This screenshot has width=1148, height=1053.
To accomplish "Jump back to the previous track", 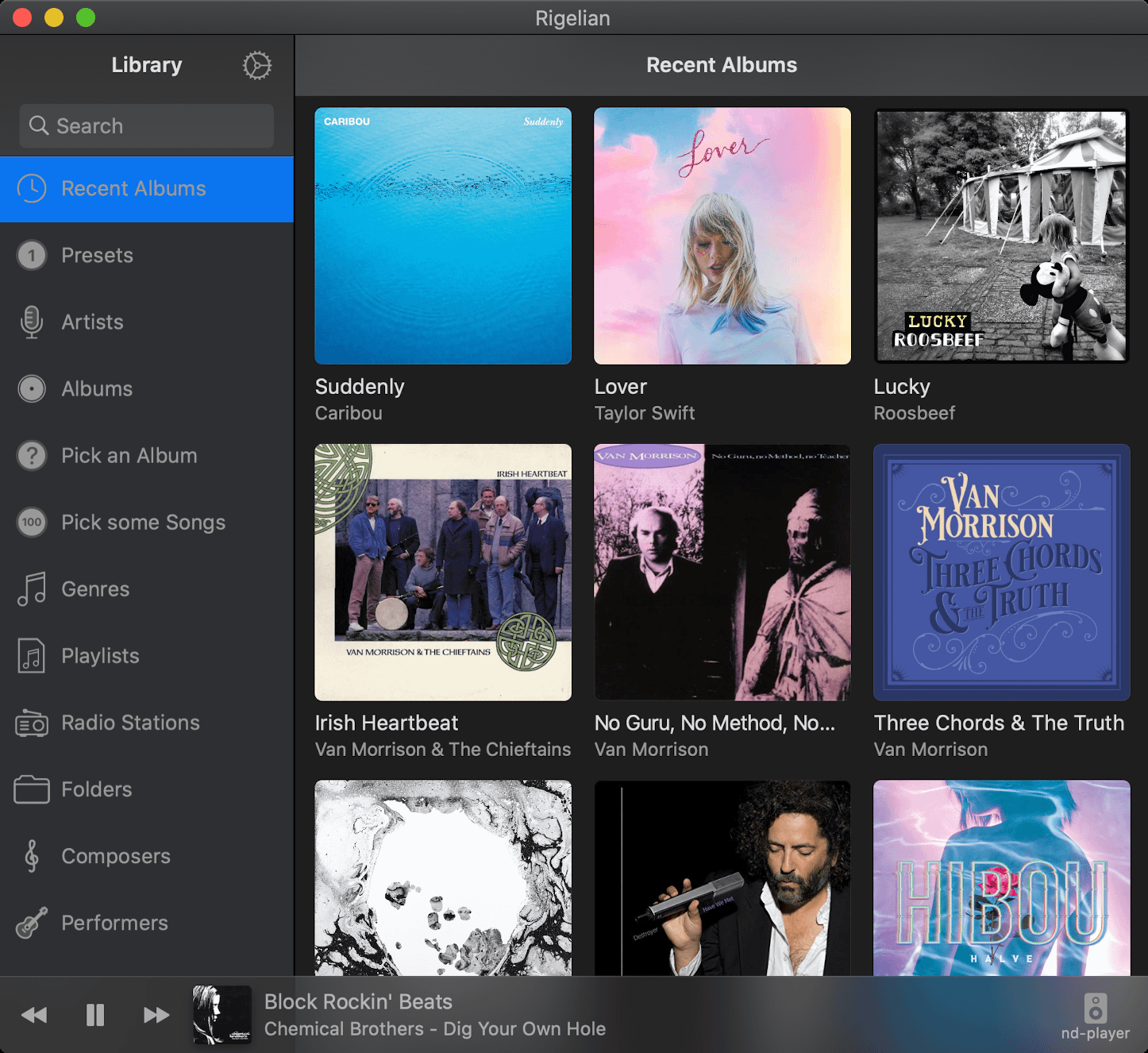I will [34, 1014].
